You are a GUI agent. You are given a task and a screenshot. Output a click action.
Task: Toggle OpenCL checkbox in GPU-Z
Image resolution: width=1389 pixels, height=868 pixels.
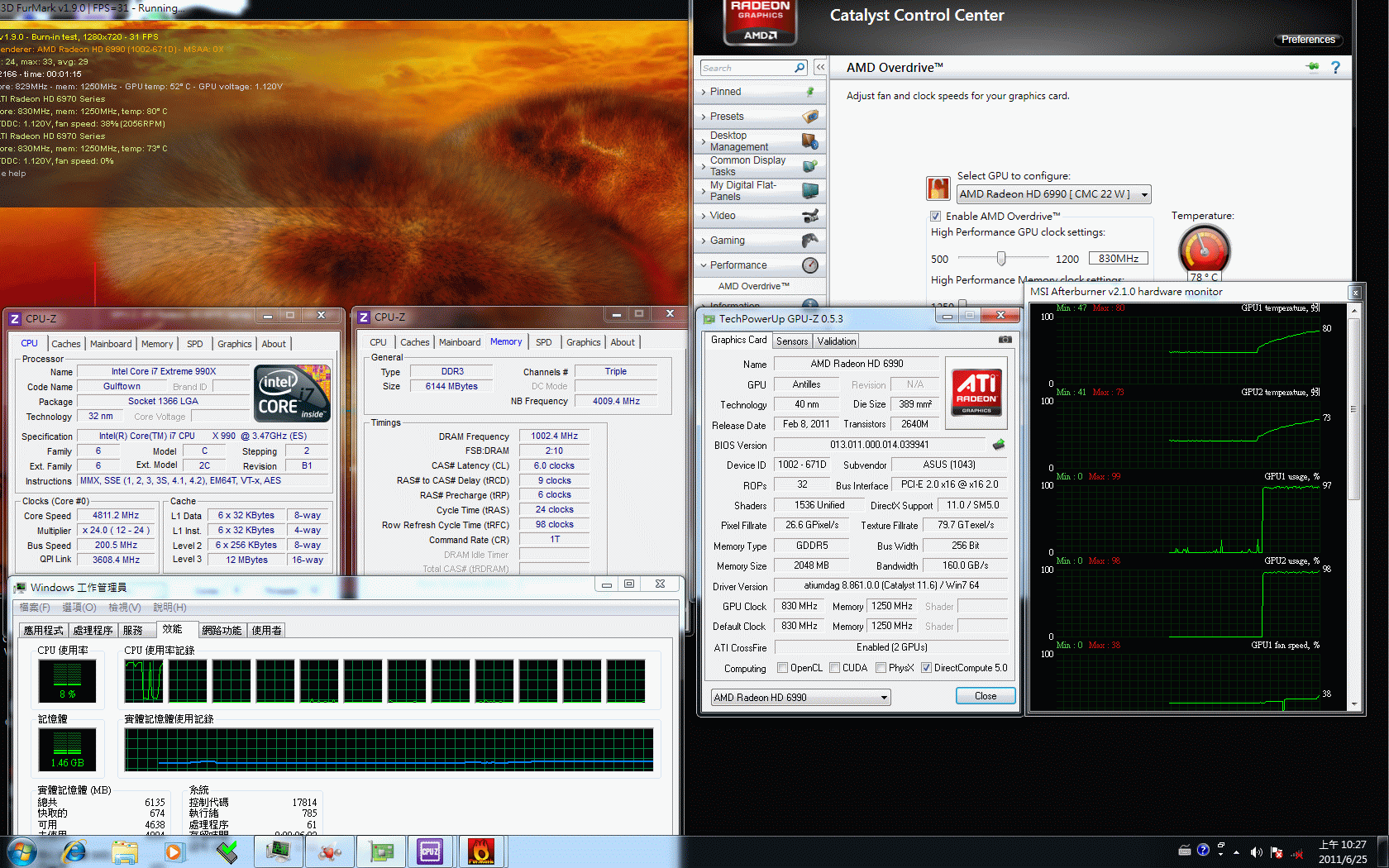(x=782, y=668)
